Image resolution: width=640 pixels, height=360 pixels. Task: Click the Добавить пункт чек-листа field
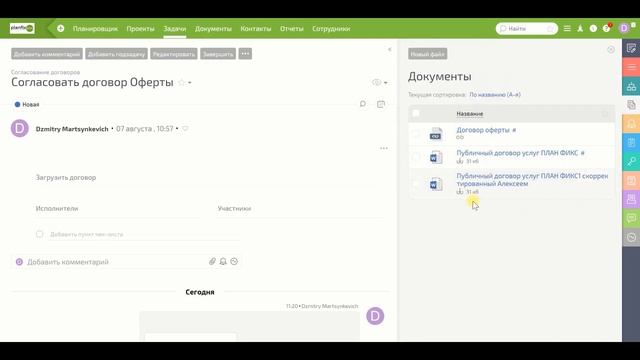click(143, 234)
